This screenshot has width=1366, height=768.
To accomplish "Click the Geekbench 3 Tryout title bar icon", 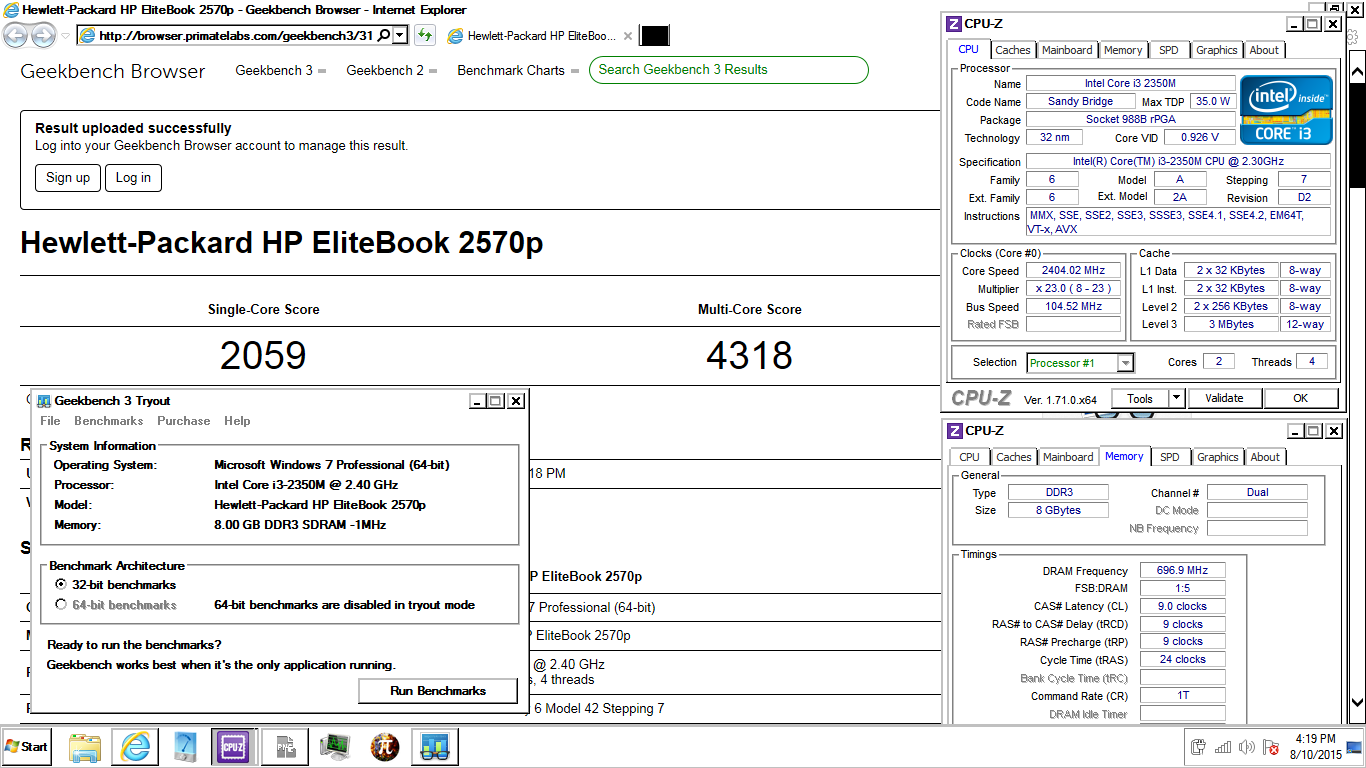I will point(43,401).
